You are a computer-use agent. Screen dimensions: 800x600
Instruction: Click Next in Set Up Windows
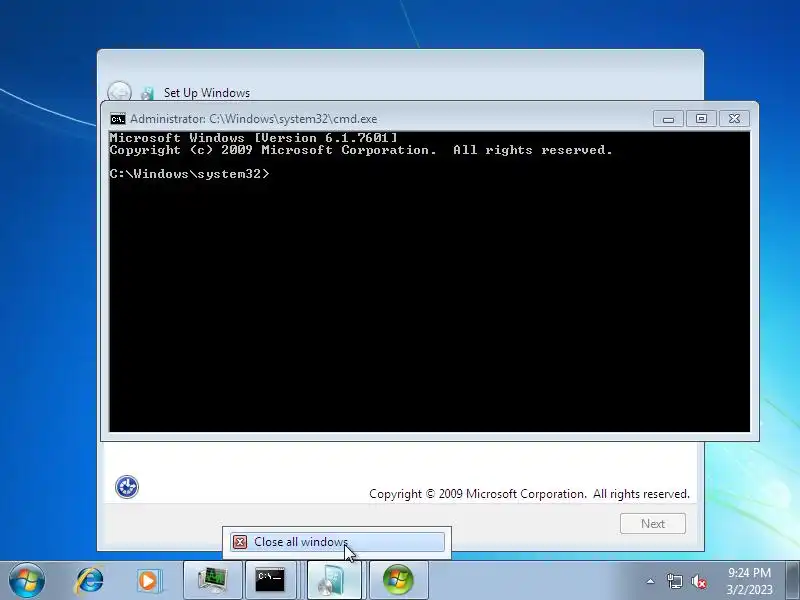click(x=653, y=523)
